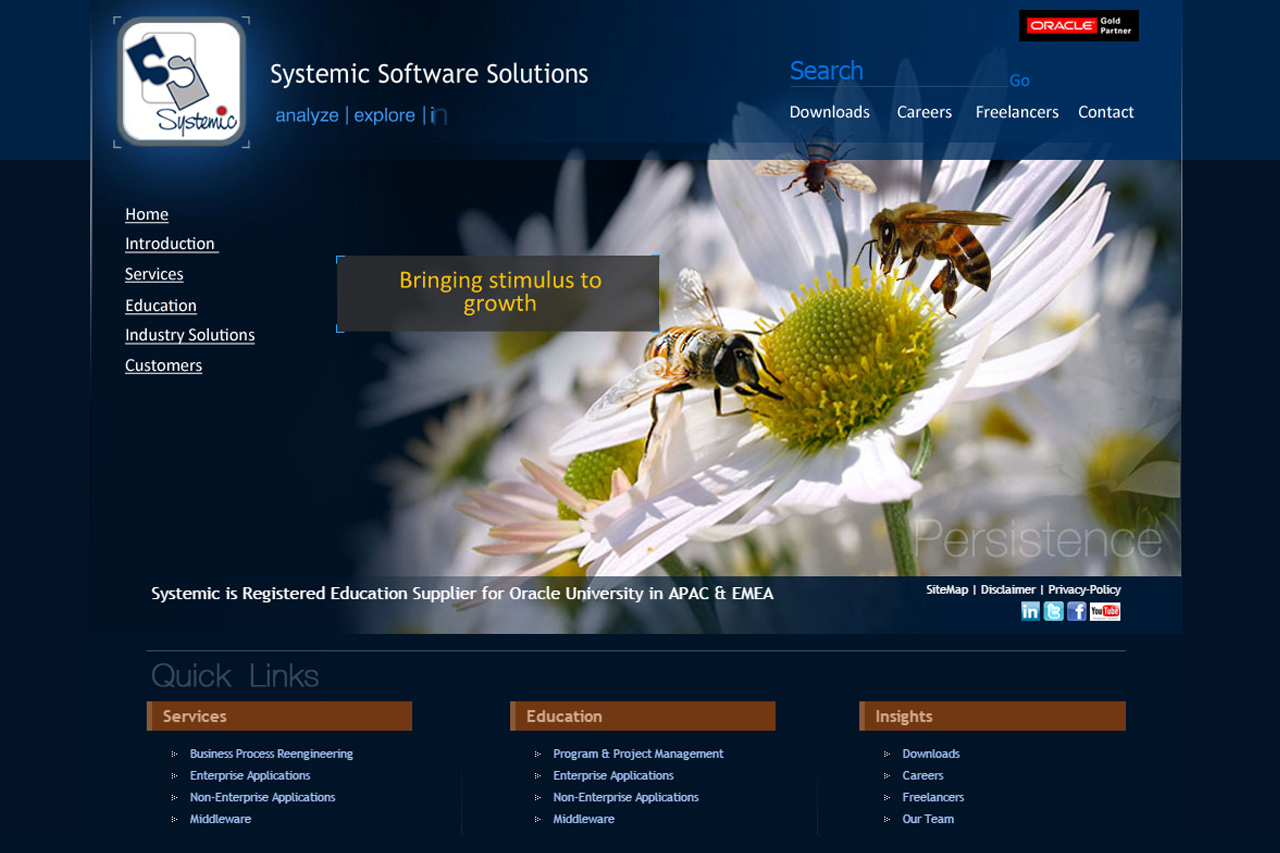Go to Freelancers in top navigation
Image resolution: width=1280 pixels, height=853 pixels.
coord(1016,112)
